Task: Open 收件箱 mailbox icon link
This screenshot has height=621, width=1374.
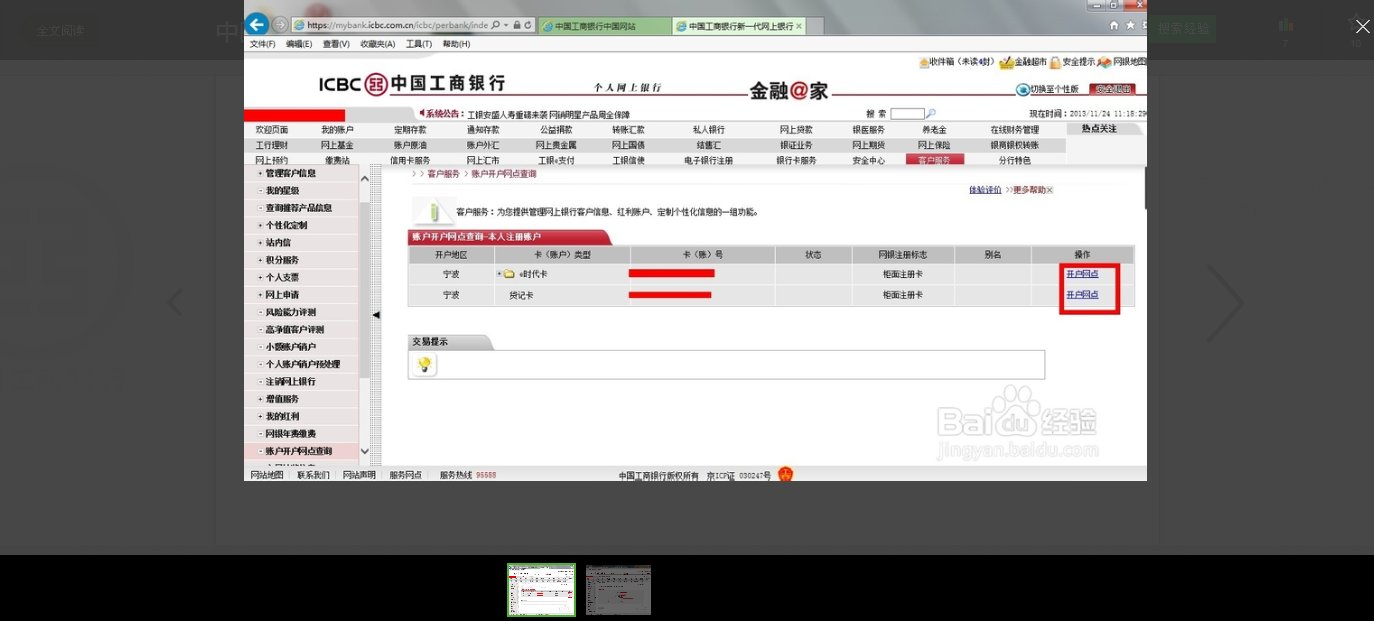Action: coord(924,62)
